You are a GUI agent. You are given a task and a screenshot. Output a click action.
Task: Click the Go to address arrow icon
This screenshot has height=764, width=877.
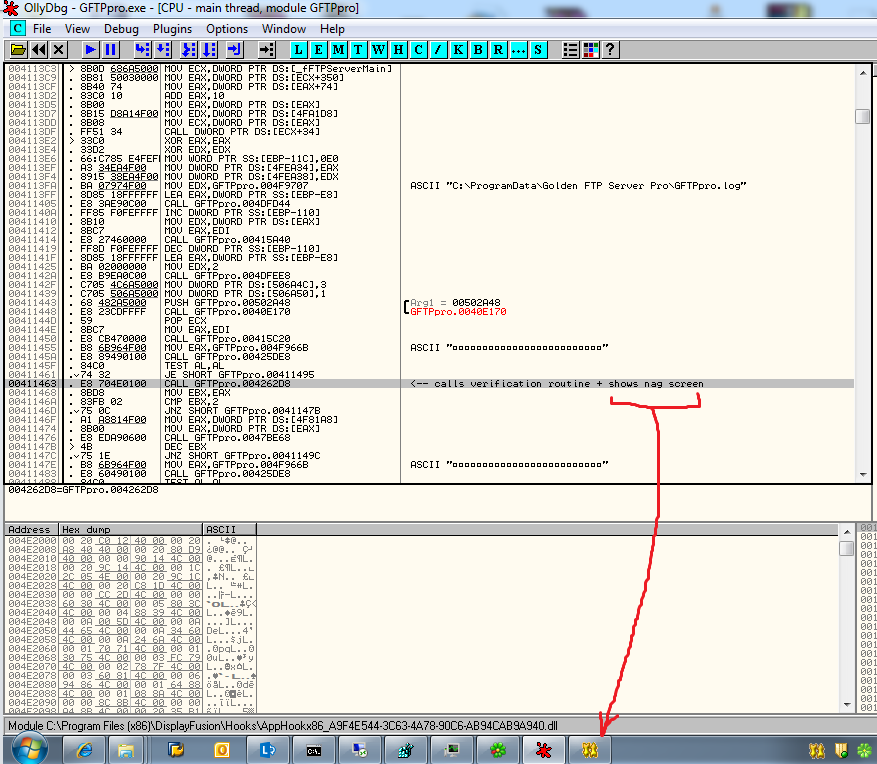pyautogui.click(x=267, y=50)
